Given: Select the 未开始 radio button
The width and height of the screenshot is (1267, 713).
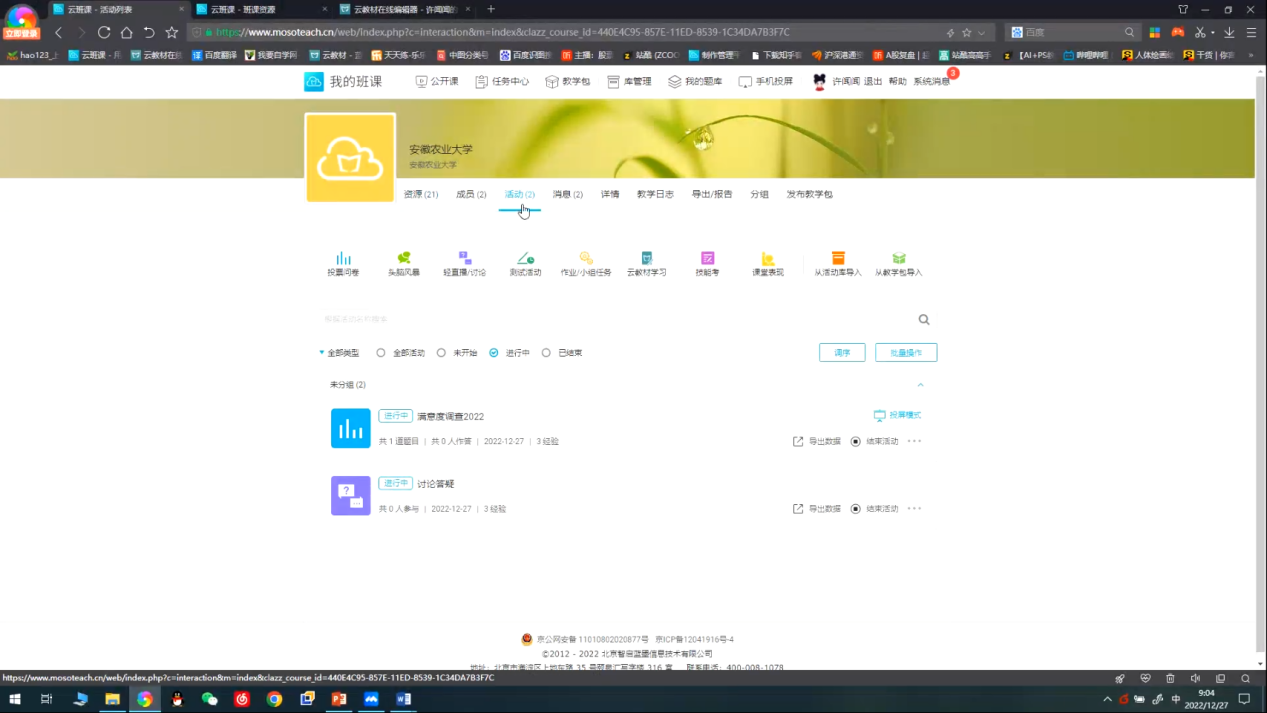Looking at the screenshot, I should (441, 353).
